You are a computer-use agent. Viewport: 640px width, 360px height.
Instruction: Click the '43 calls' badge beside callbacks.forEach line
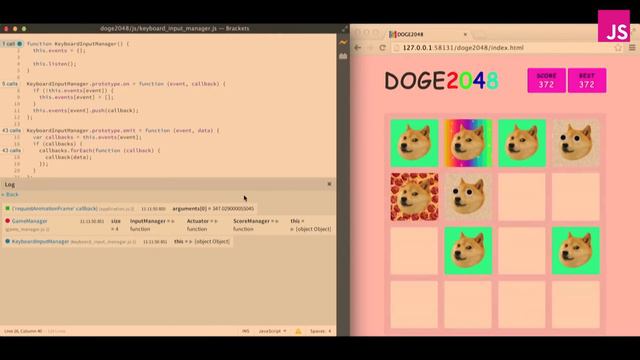11,151
